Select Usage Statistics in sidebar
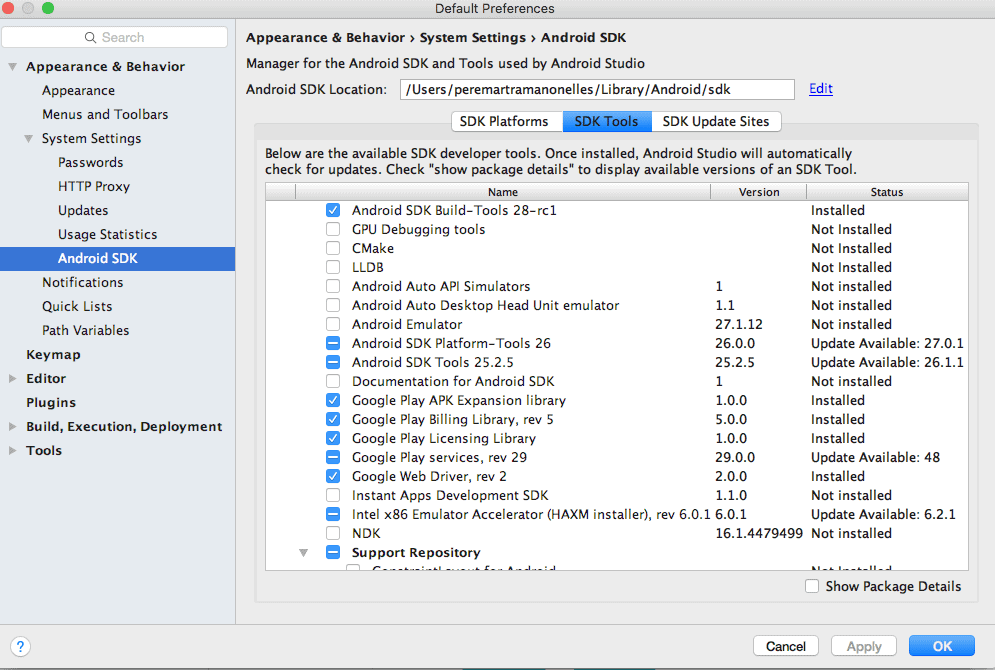Screen dimensions: 995x670 (108, 235)
